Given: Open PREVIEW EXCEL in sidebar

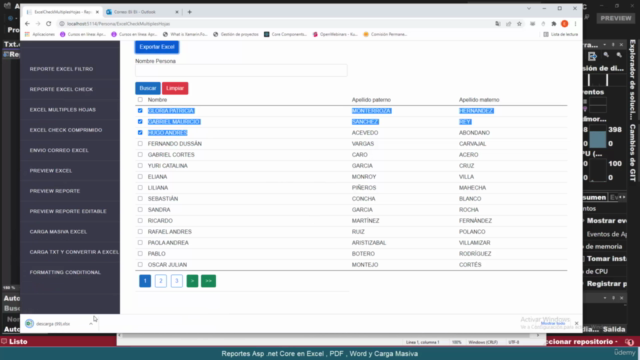Looking at the screenshot, I should click(51, 171).
